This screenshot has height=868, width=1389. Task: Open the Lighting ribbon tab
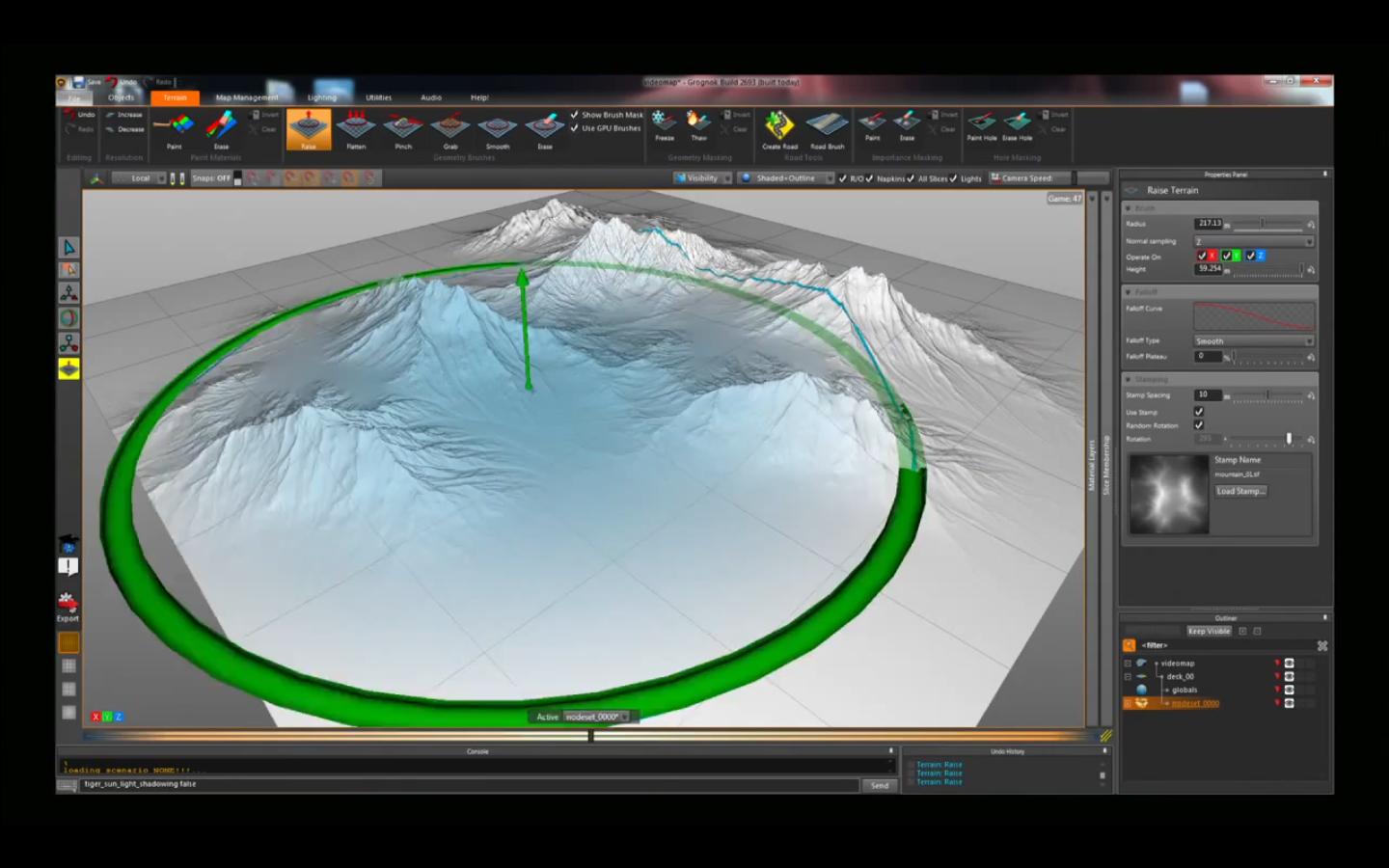coord(322,97)
